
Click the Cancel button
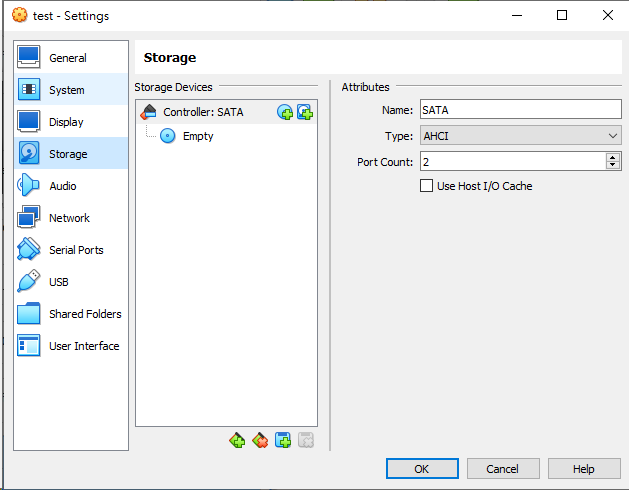click(x=502, y=469)
